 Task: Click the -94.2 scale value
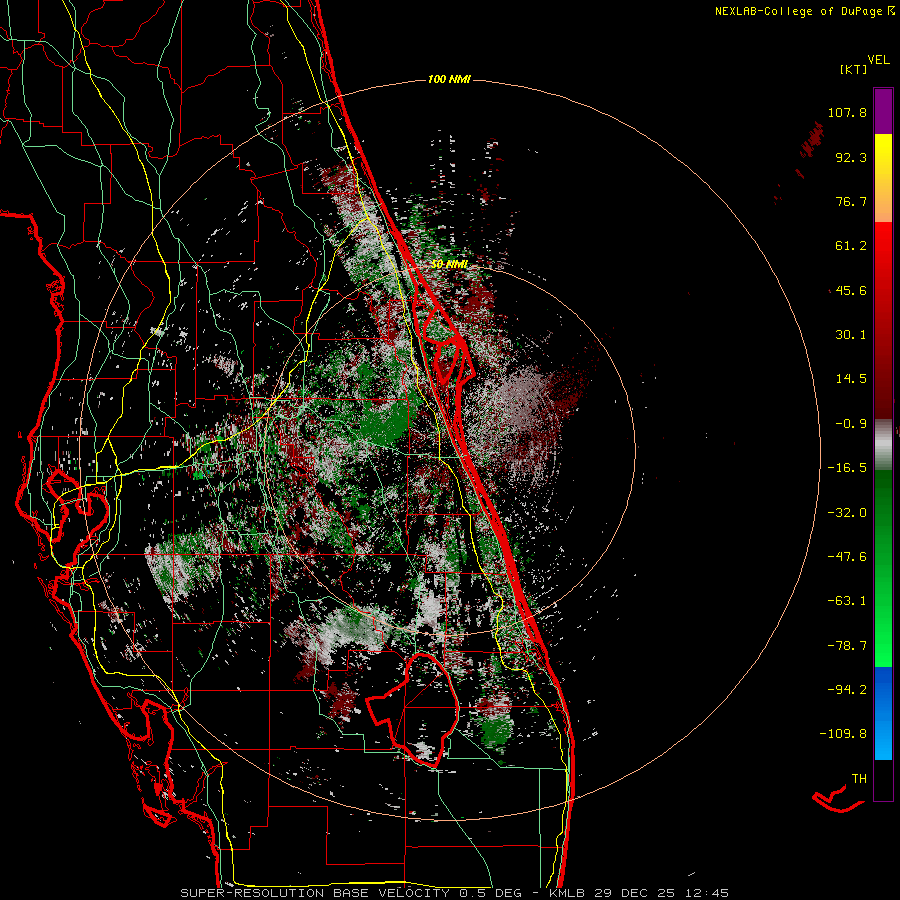(847, 689)
